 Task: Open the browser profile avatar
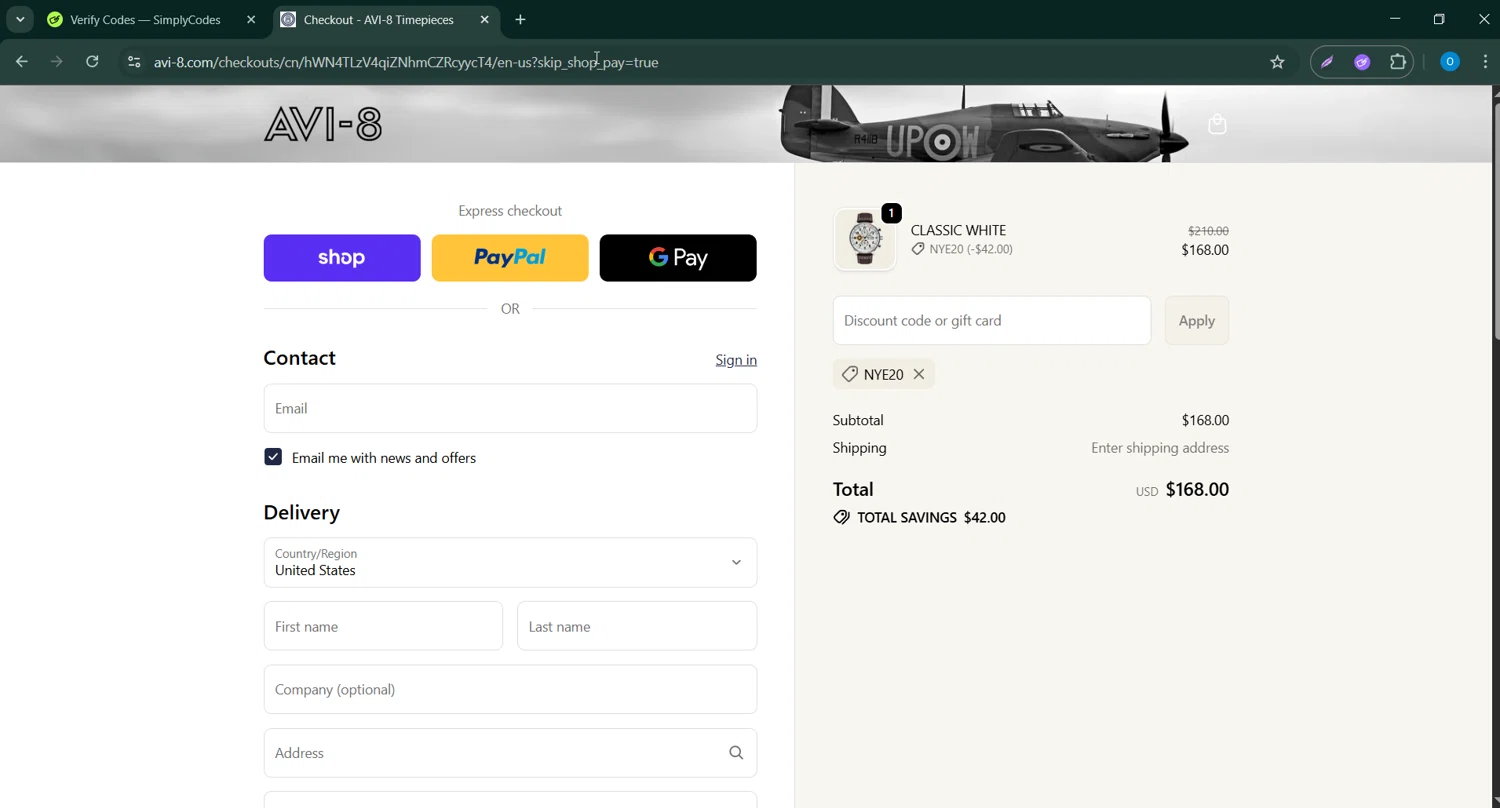tap(1450, 62)
